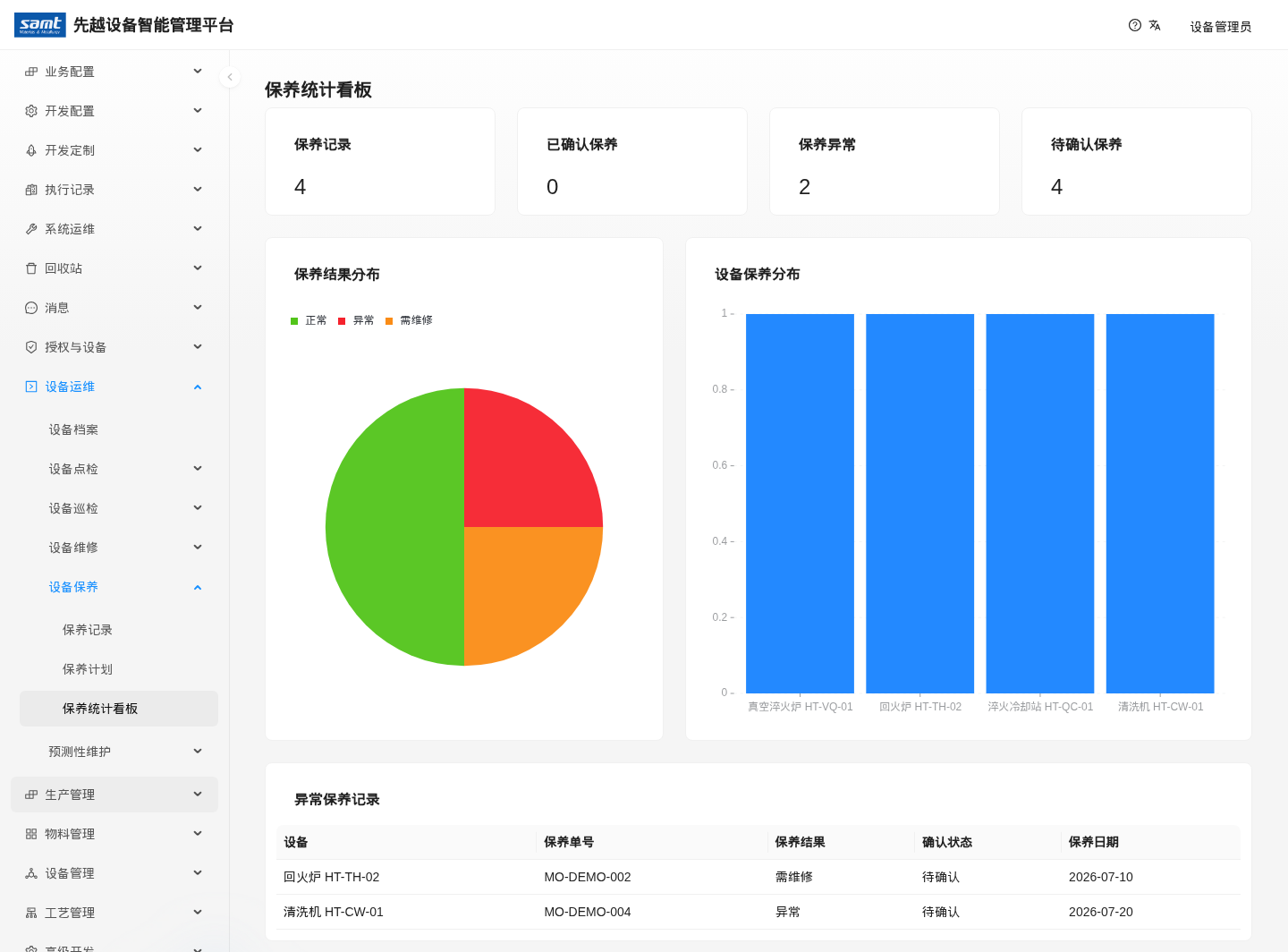The height and width of the screenshot is (952, 1288).
Task: Click the samt logo in header
Action: pos(40,25)
